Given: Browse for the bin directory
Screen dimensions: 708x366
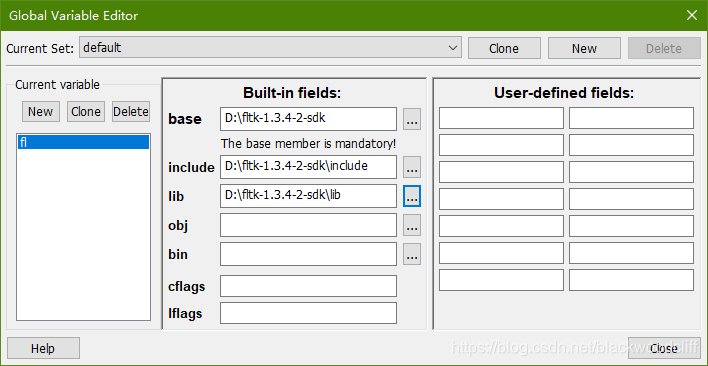Looking at the screenshot, I should pos(412,254).
